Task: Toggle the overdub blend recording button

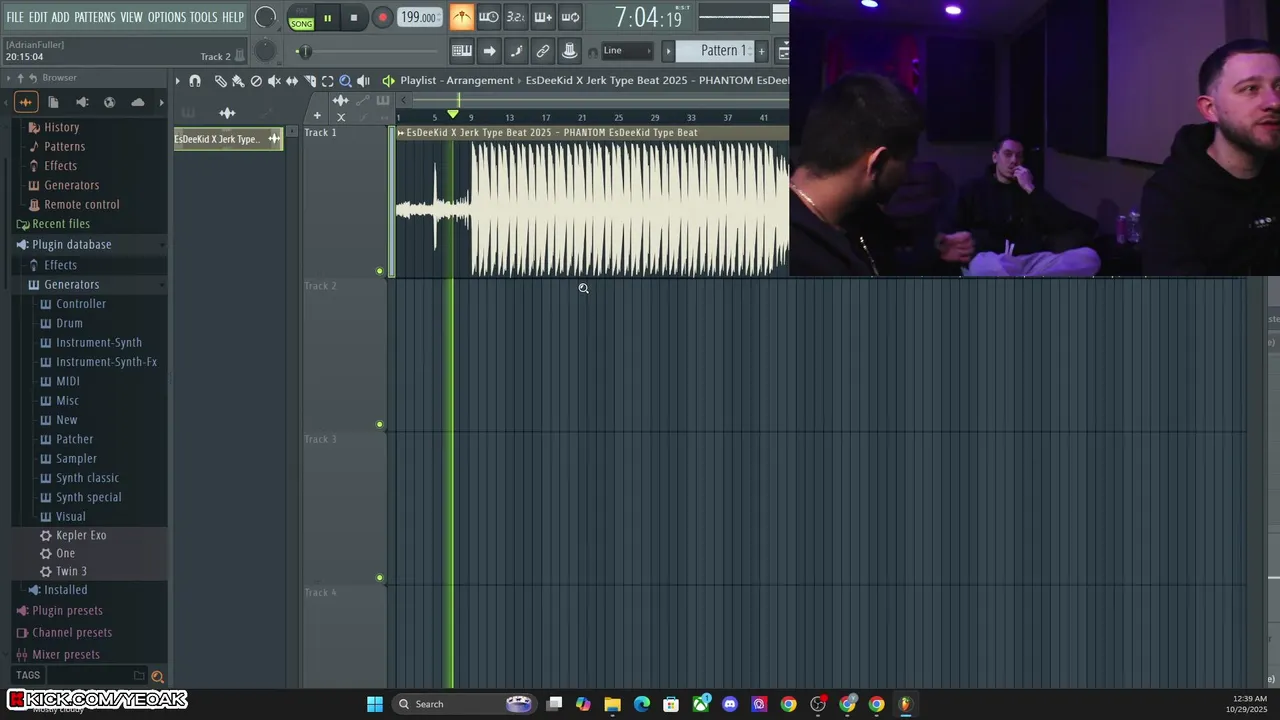Action: coord(543,17)
